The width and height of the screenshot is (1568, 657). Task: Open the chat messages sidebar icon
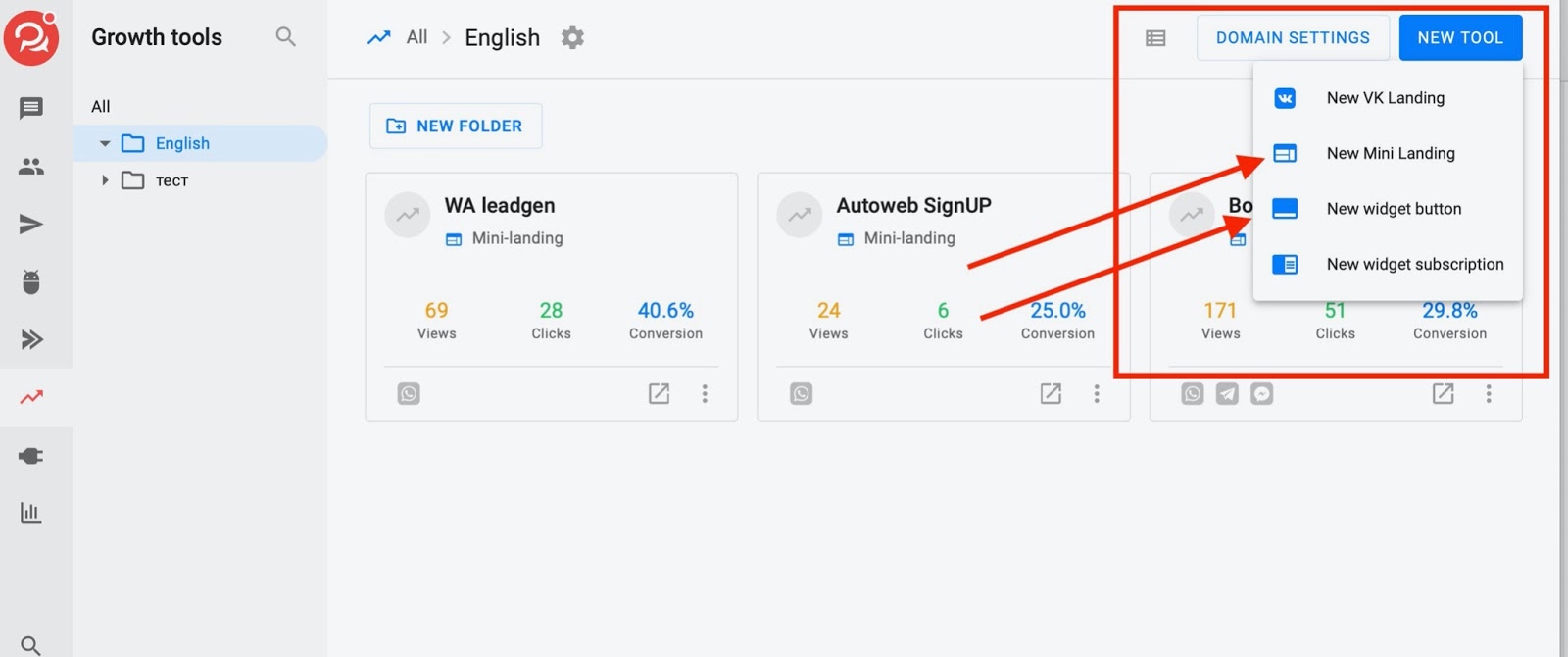pyautogui.click(x=31, y=108)
